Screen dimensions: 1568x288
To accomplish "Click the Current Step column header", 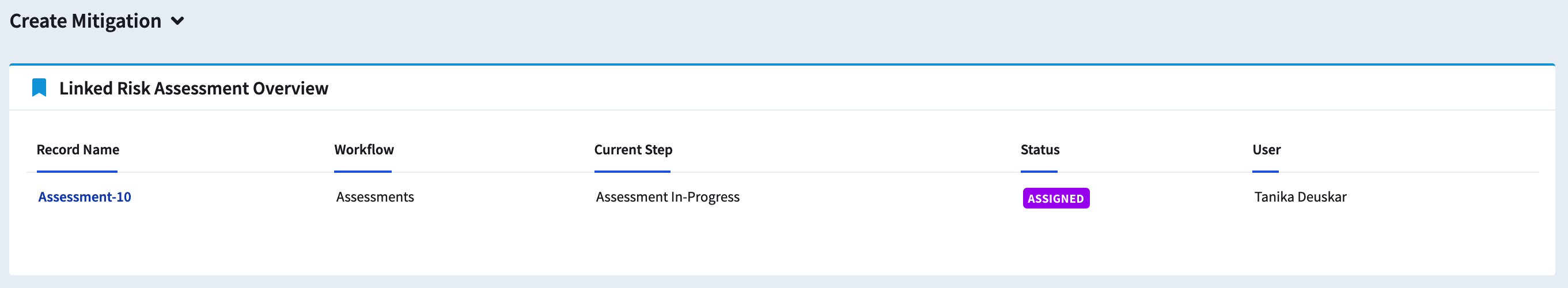I will pyautogui.click(x=633, y=150).
